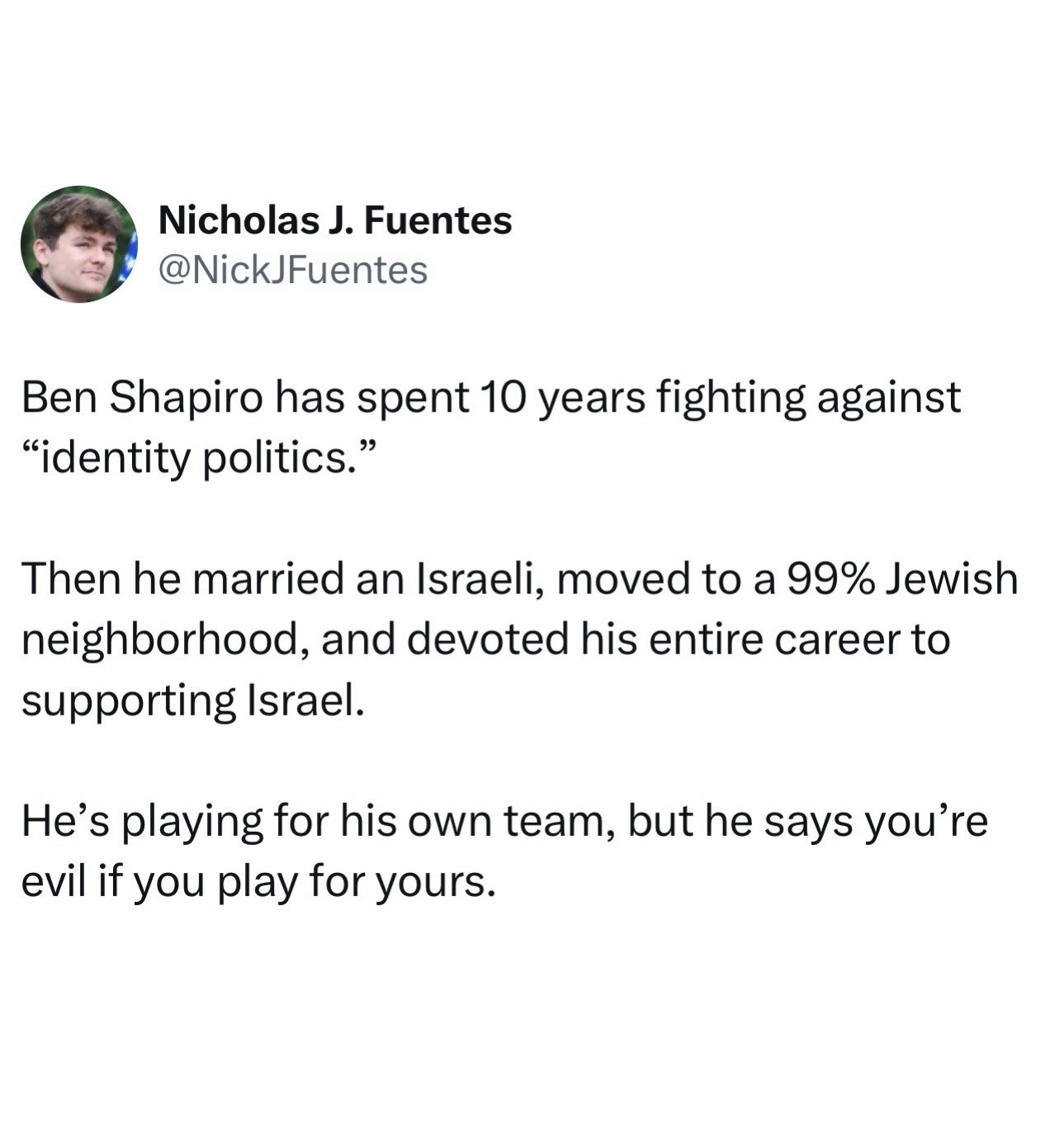Image resolution: width=1064 pixels, height=1142 pixels.
Task: Click the word "against" in the first line
Action: coord(888,398)
